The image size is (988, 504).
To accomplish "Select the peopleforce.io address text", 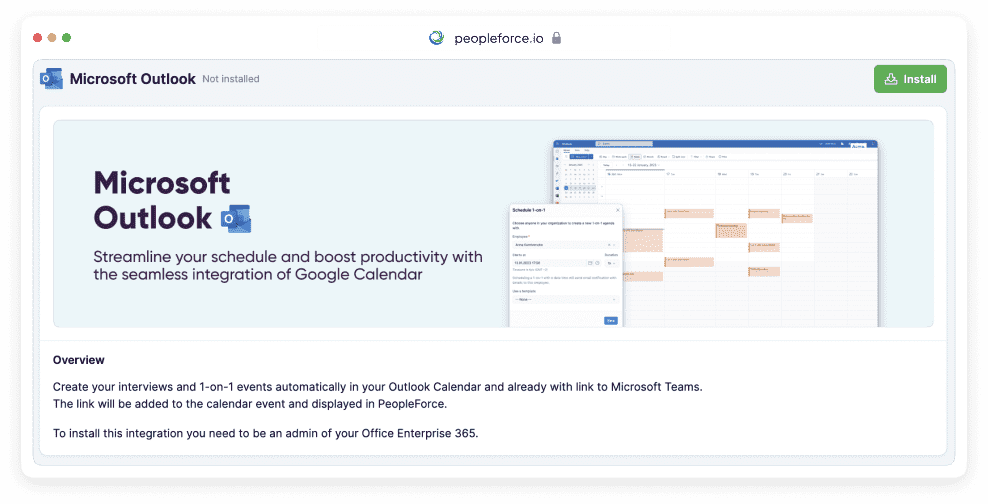I will 498,38.
